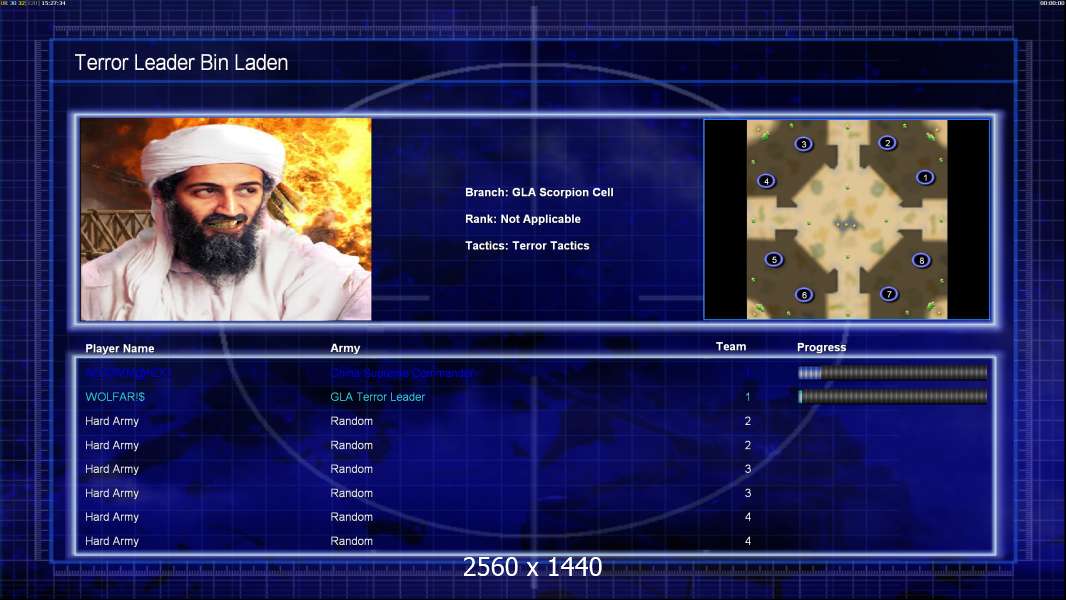The height and width of the screenshot is (600, 1066).
Task: Click the Progress column header
Action: click(821, 347)
